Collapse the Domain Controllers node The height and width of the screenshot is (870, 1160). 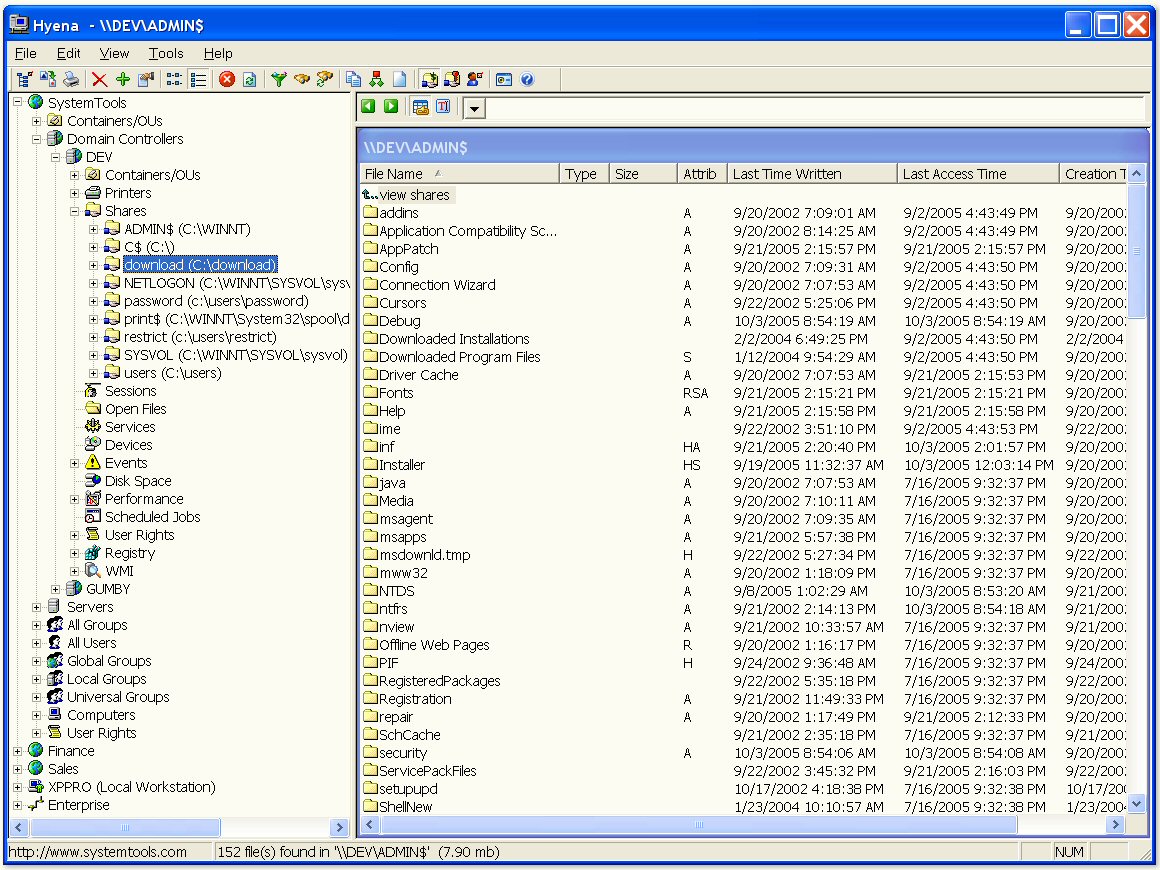click(x=36, y=139)
